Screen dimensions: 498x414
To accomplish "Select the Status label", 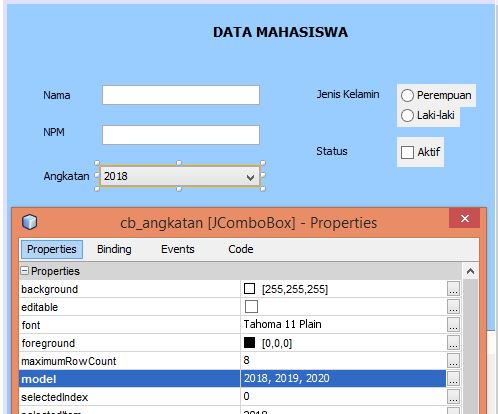I will (332, 151).
